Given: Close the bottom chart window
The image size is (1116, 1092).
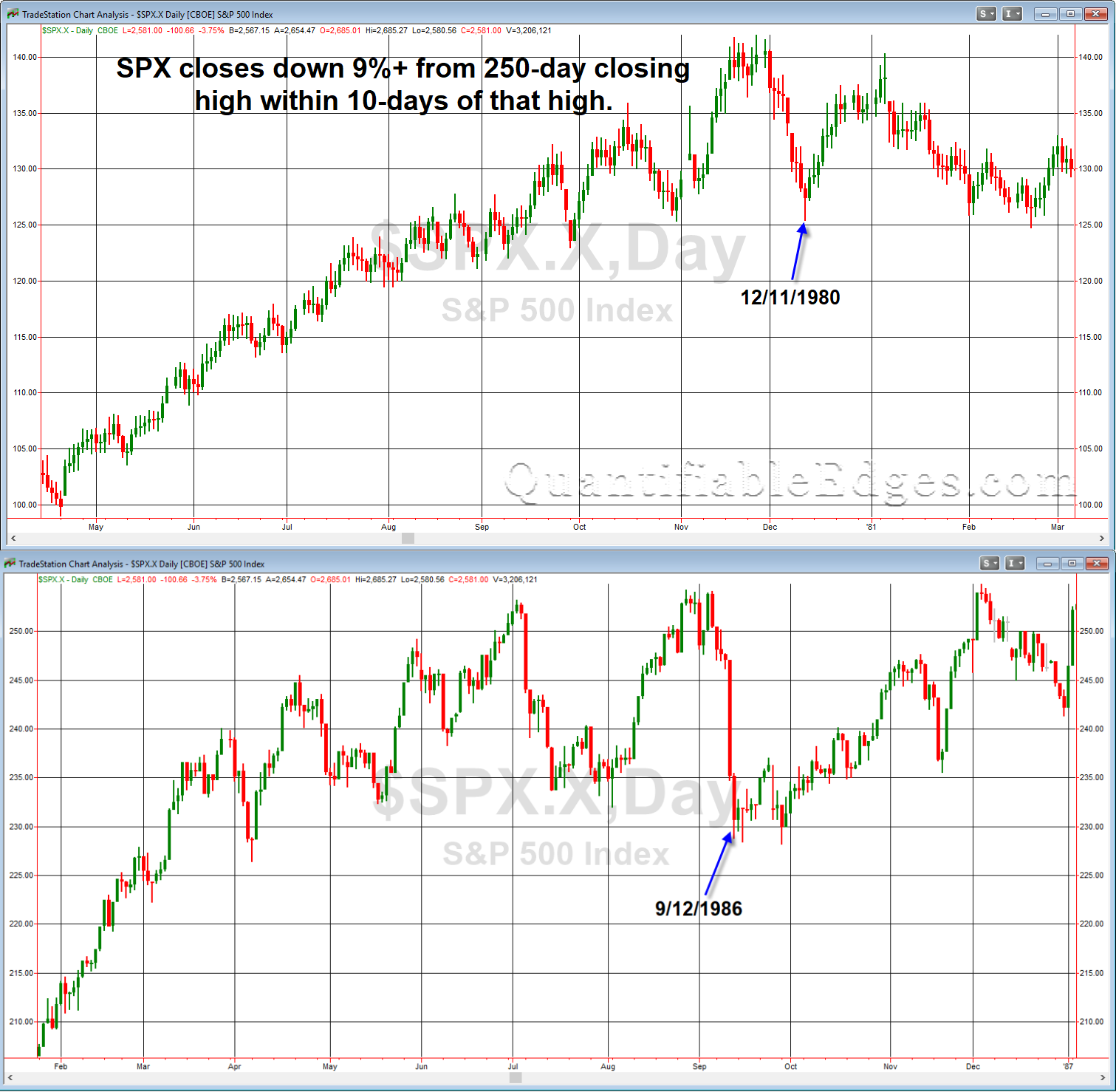Looking at the screenshot, I should 1098,564.
